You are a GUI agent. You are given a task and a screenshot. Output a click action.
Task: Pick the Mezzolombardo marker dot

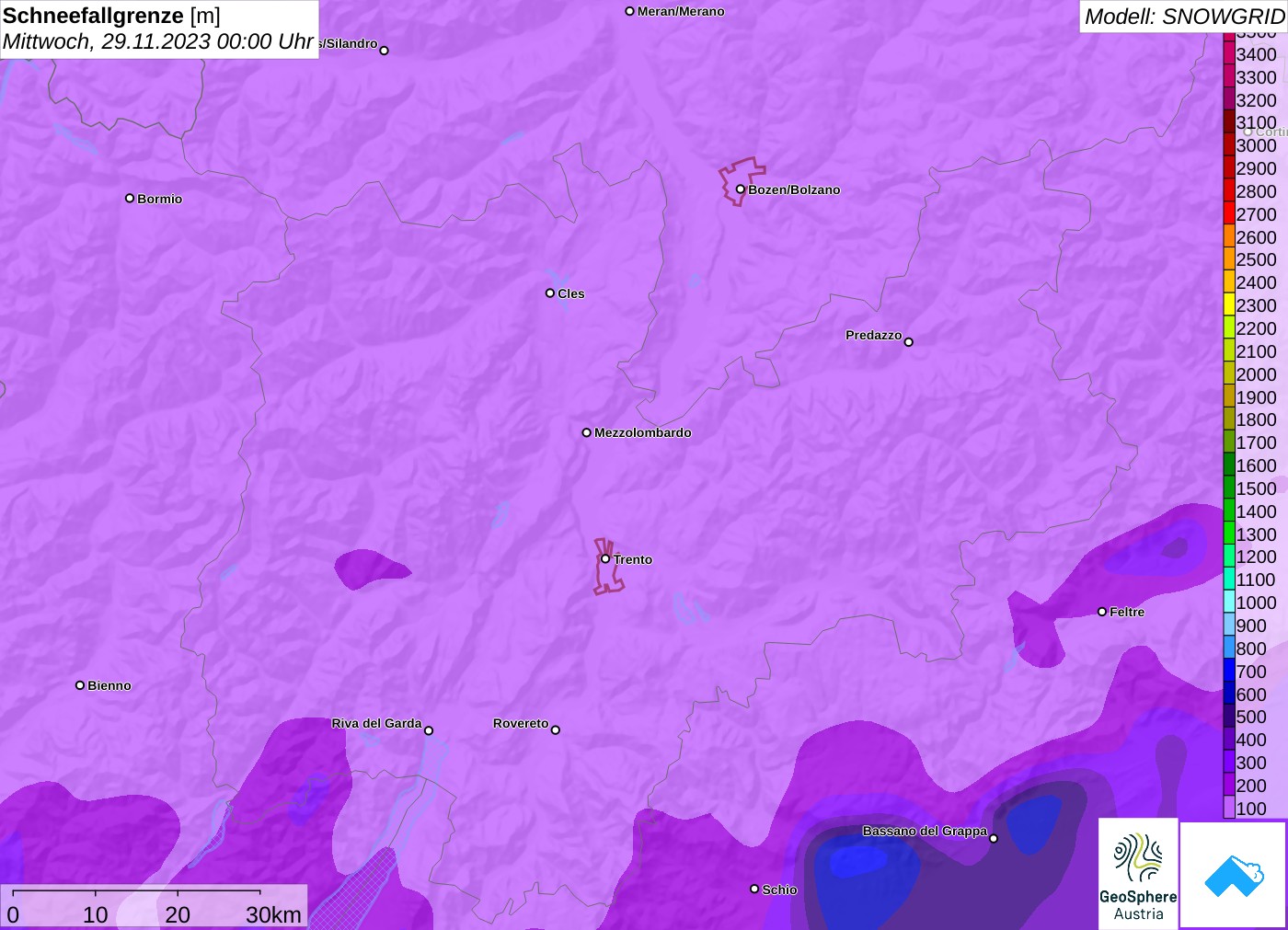(x=587, y=432)
